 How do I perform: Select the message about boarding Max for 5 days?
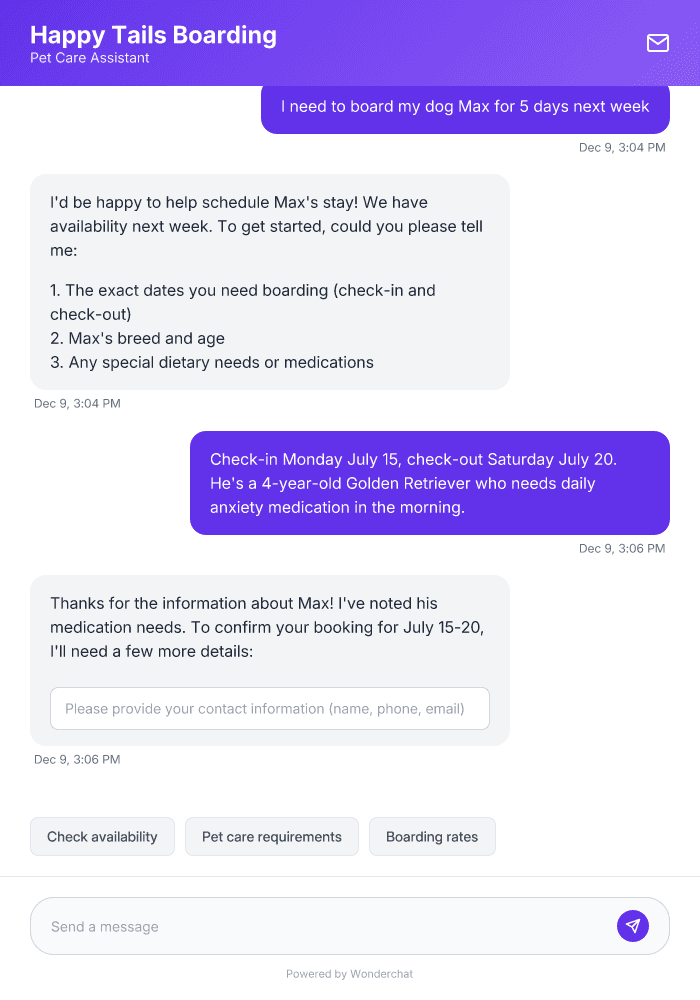465,106
